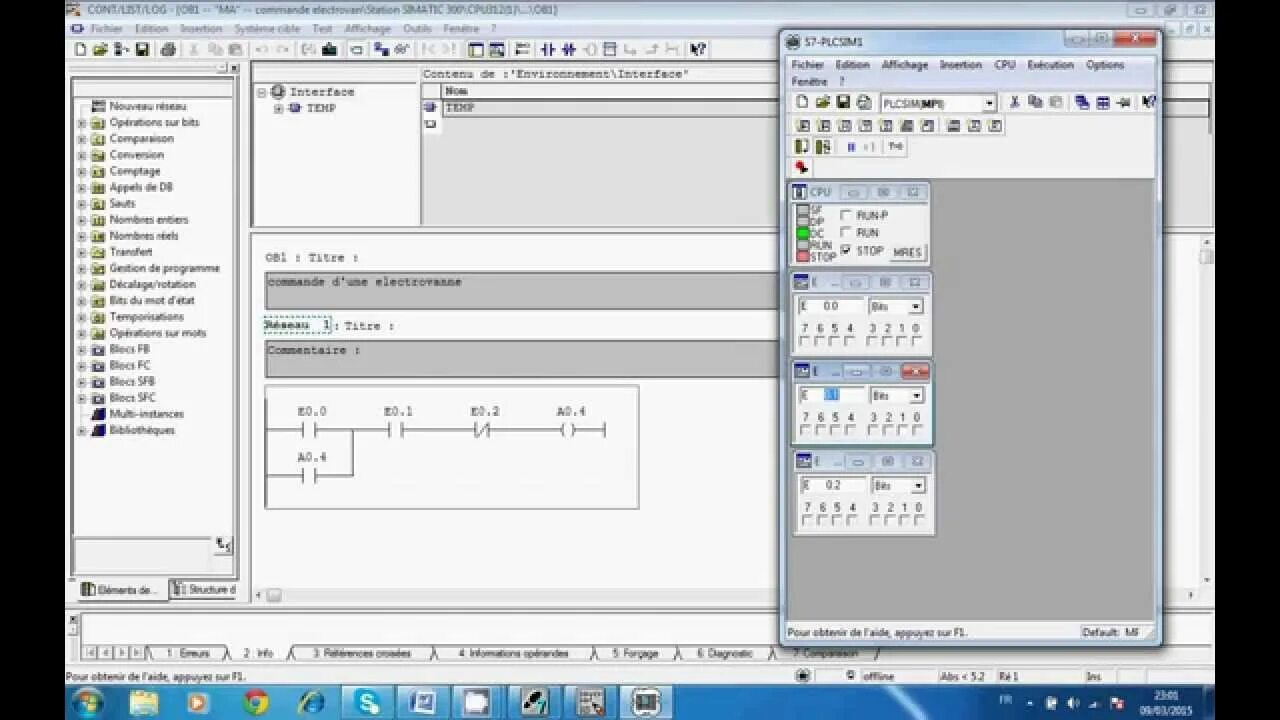Toggle bit 0 of input E 0.2

(x=918, y=520)
